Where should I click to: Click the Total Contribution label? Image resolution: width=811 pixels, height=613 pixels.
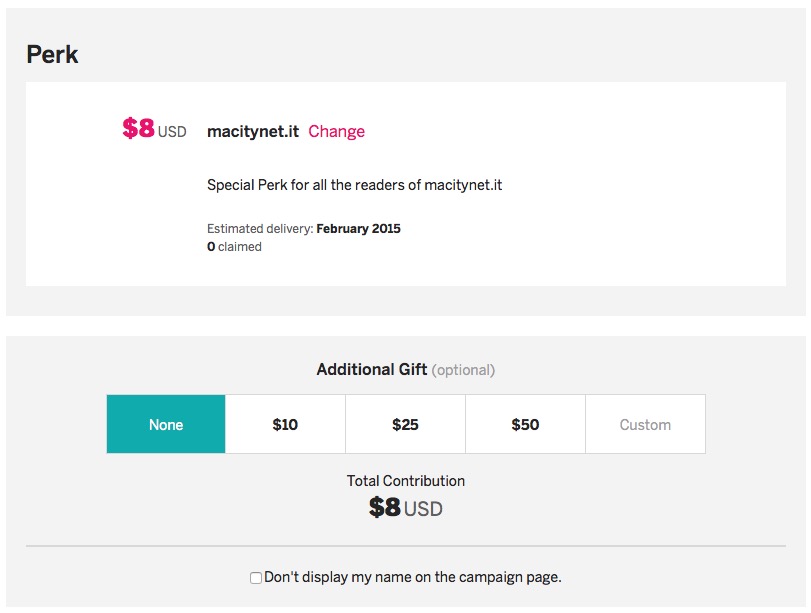pos(405,481)
